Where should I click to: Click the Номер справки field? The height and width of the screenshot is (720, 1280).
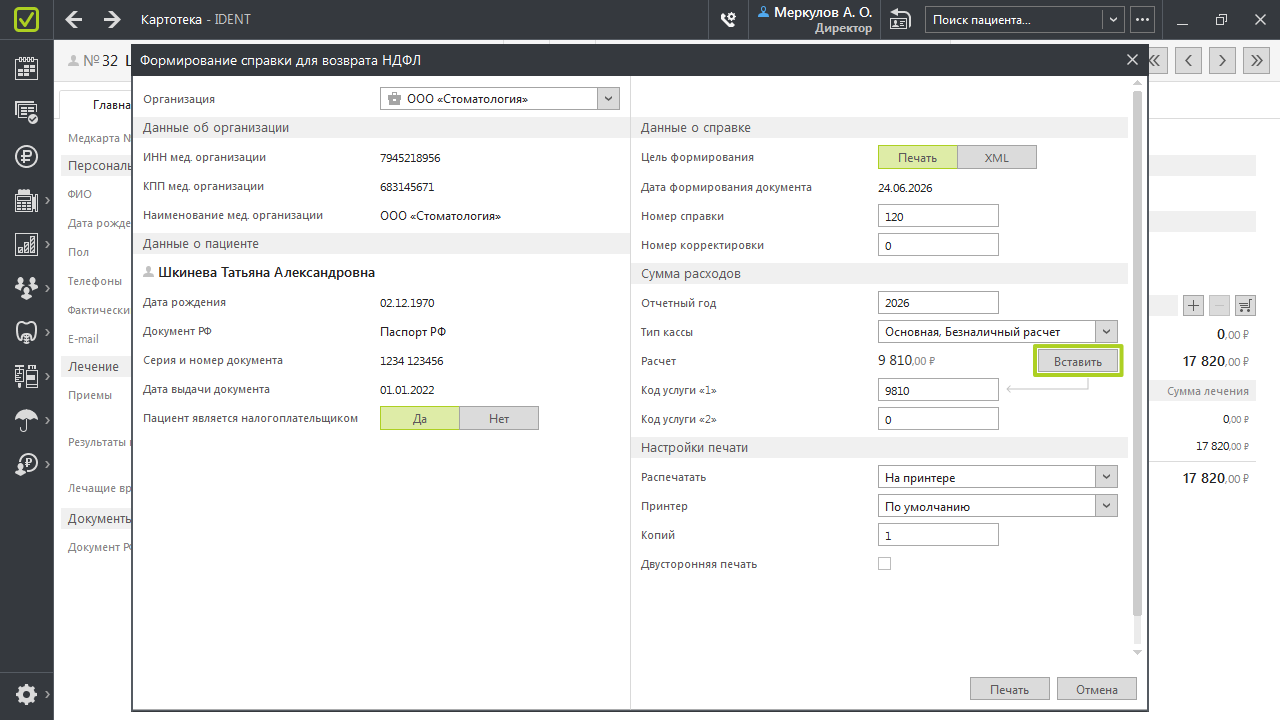tap(938, 216)
